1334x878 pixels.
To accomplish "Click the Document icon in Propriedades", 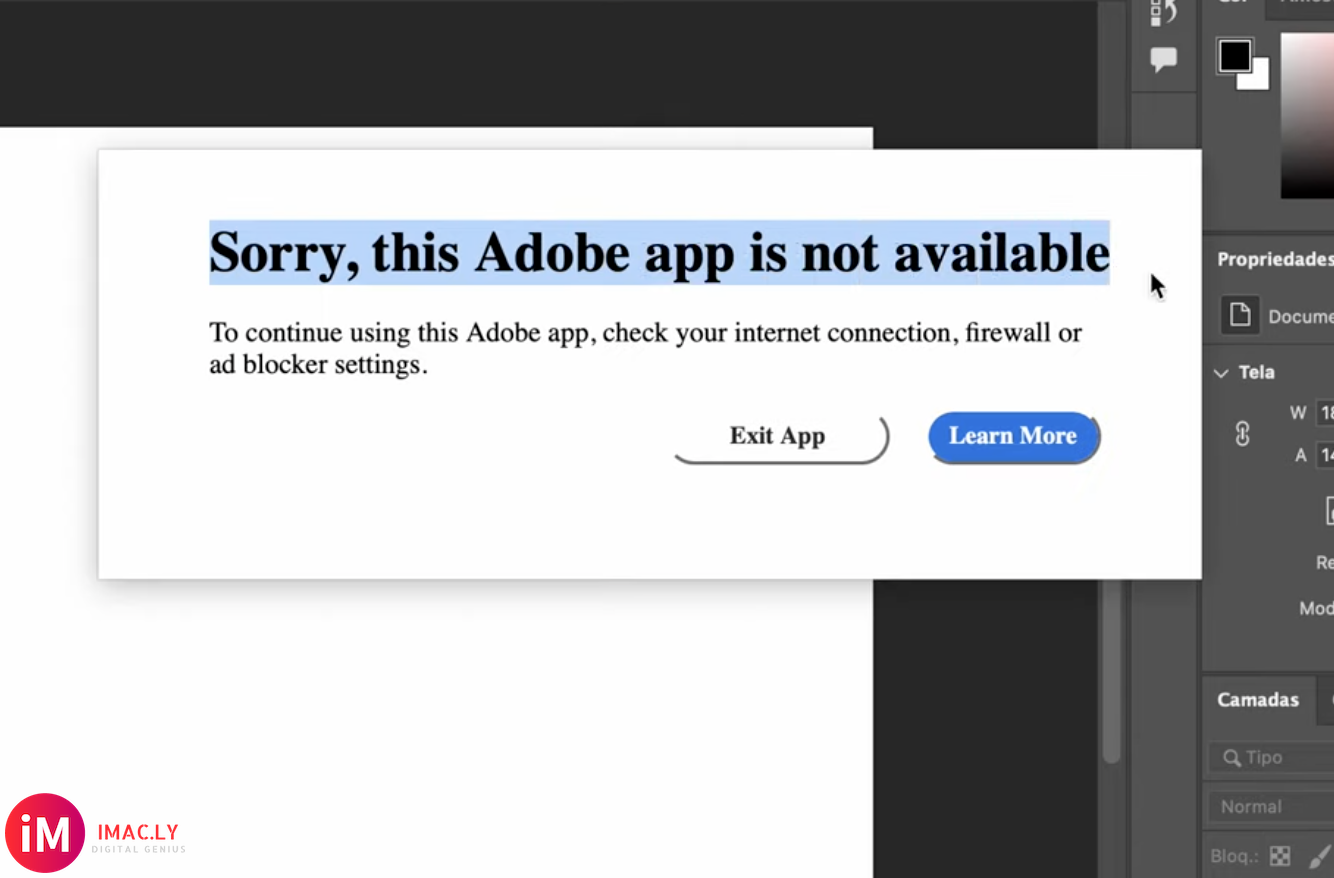I will 1240,316.
